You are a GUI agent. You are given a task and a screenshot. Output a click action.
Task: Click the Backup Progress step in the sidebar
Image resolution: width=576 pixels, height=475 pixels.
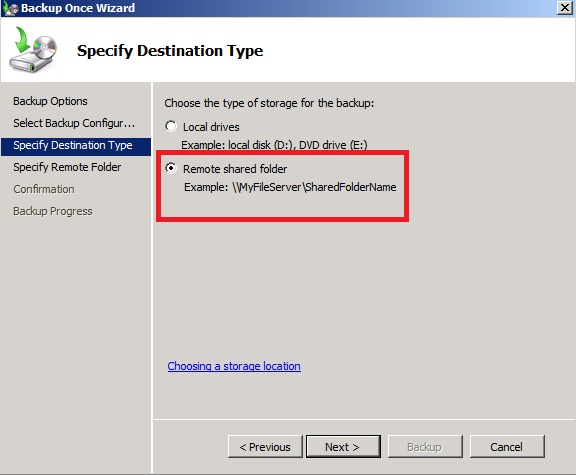point(53,211)
